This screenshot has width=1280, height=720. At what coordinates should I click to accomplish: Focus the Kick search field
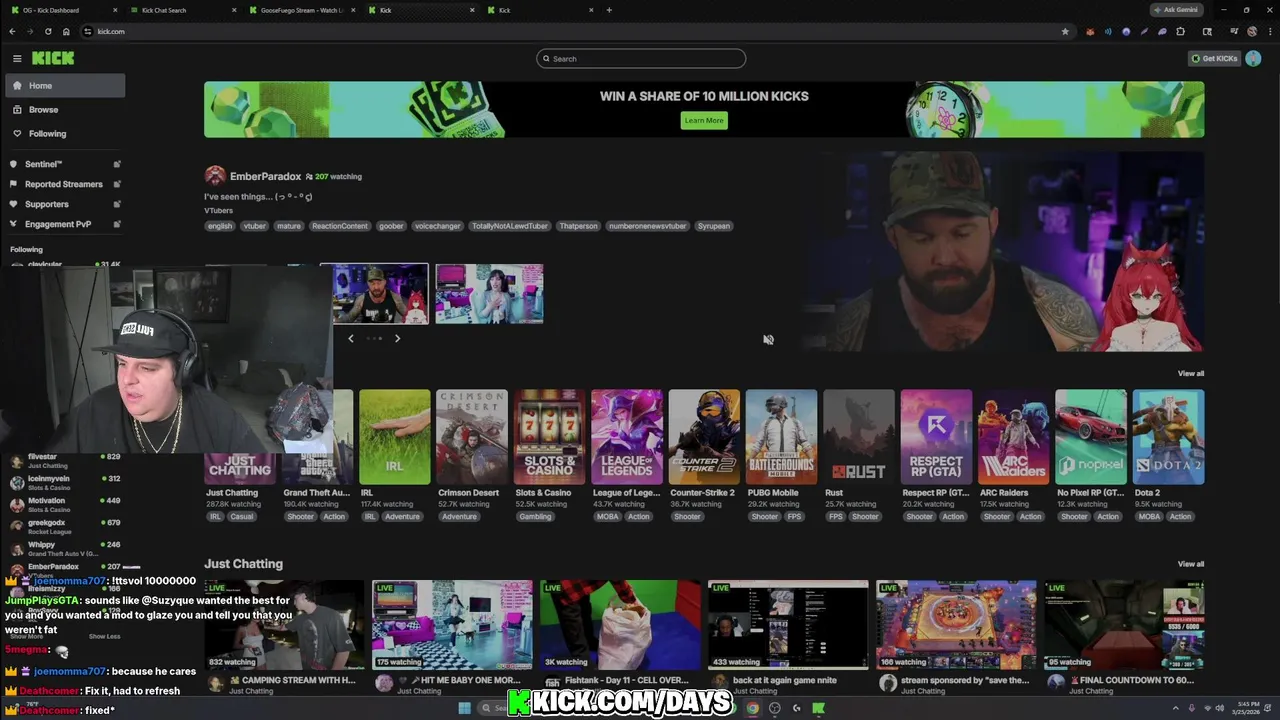pyautogui.click(x=641, y=59)
